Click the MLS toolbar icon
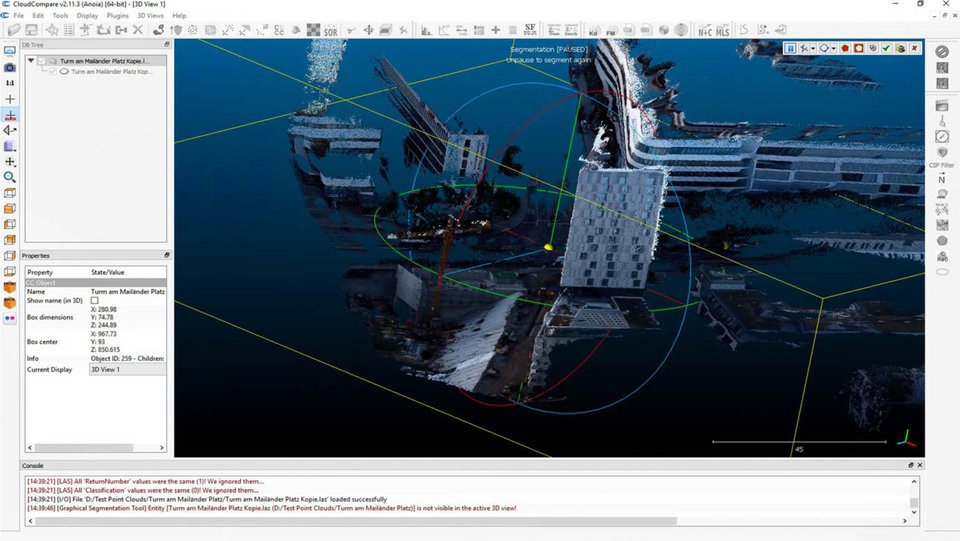 point(723,31)
